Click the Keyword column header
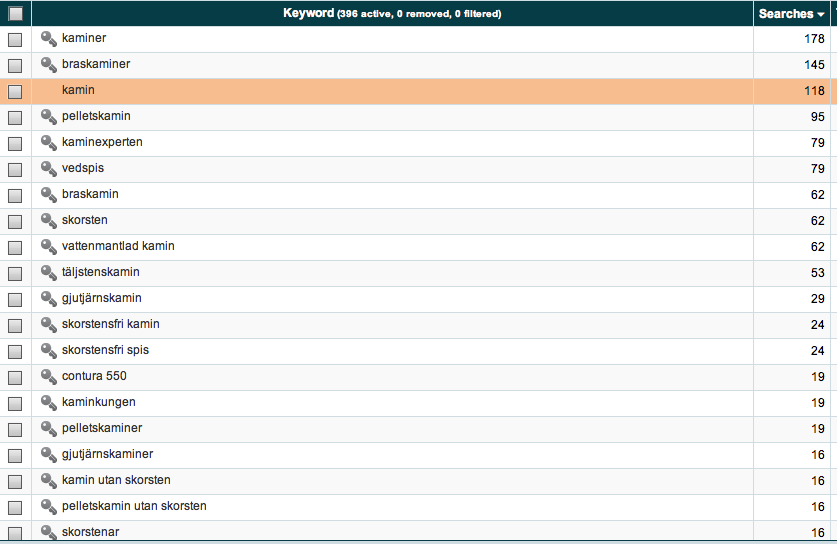Image resolution: width=837 pixels, height=544 pixels. tap(391, 14)
